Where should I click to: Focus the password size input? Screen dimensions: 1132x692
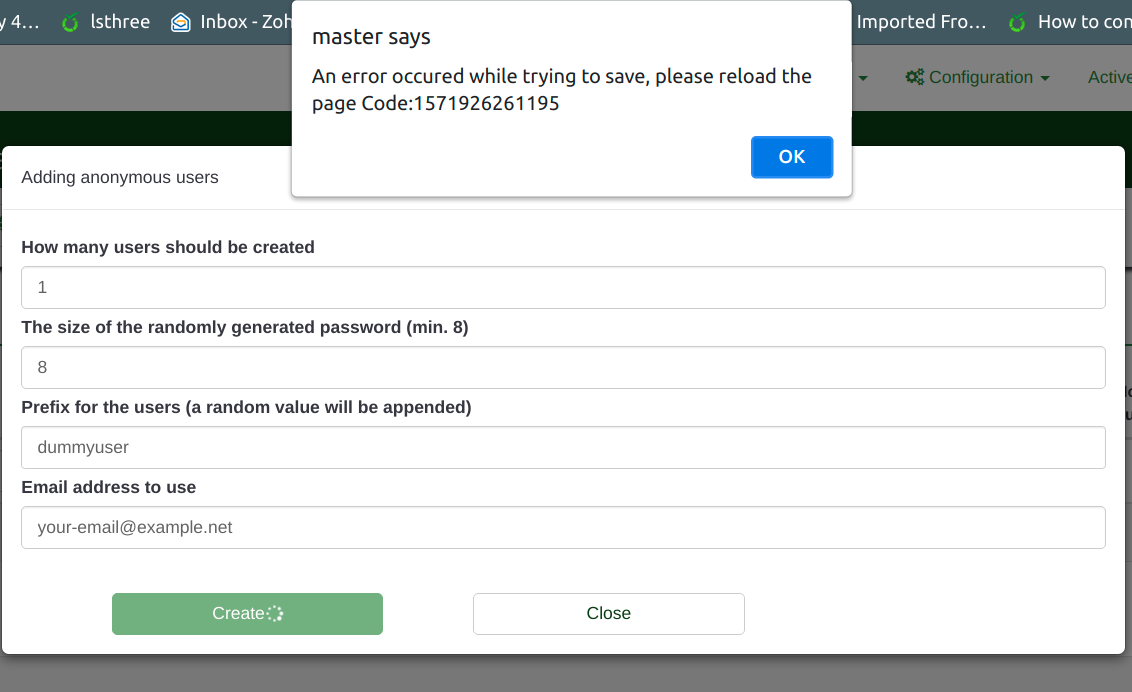click(563, 367)
